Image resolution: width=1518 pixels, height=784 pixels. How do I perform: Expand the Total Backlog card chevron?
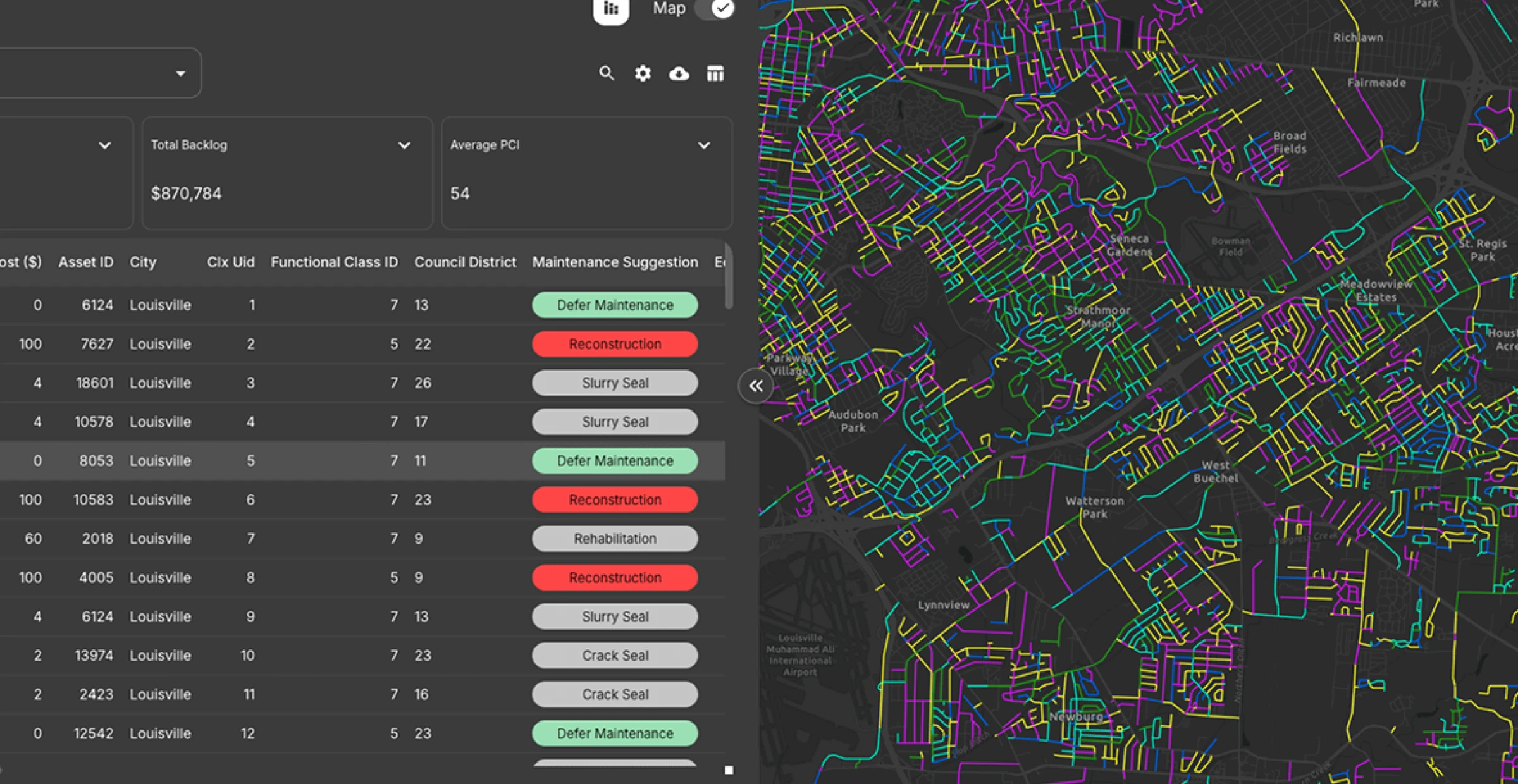pos(404,145)
